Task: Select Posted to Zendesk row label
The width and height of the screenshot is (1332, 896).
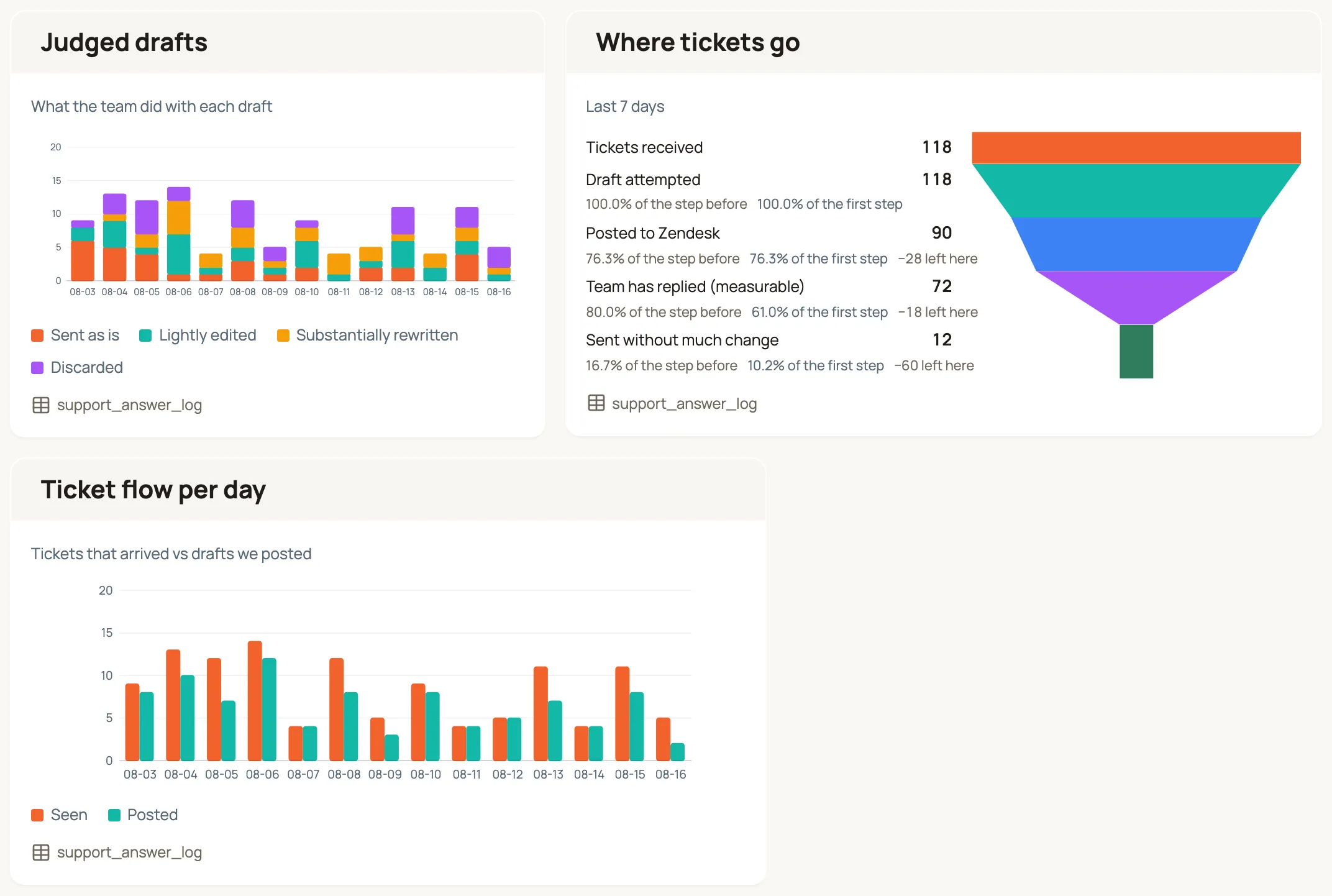Action: 652,234
